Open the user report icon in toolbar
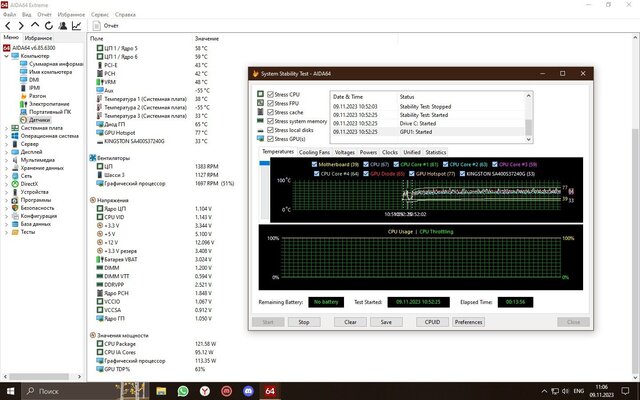Image resolution: width=640 pixels, height=400 pixels. coord(64,26)
